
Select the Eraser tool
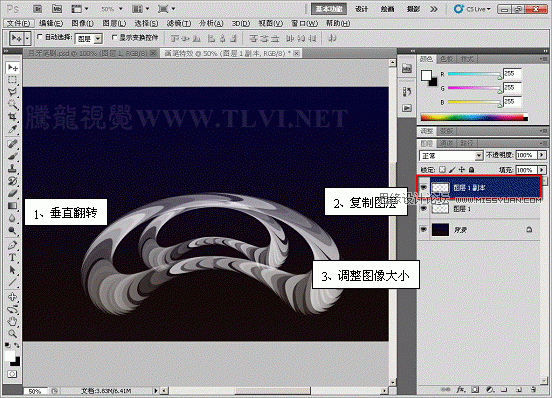pos(12,193)
